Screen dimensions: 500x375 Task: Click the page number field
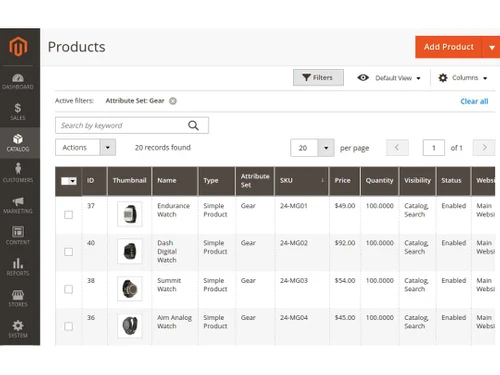[434, 148]
